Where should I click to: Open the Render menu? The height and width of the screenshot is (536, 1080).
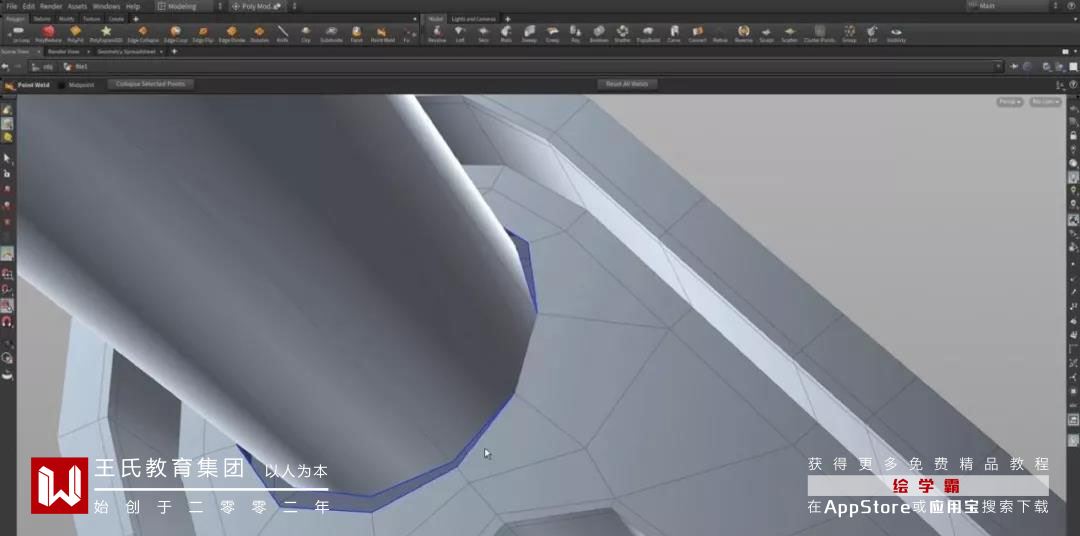51,6
